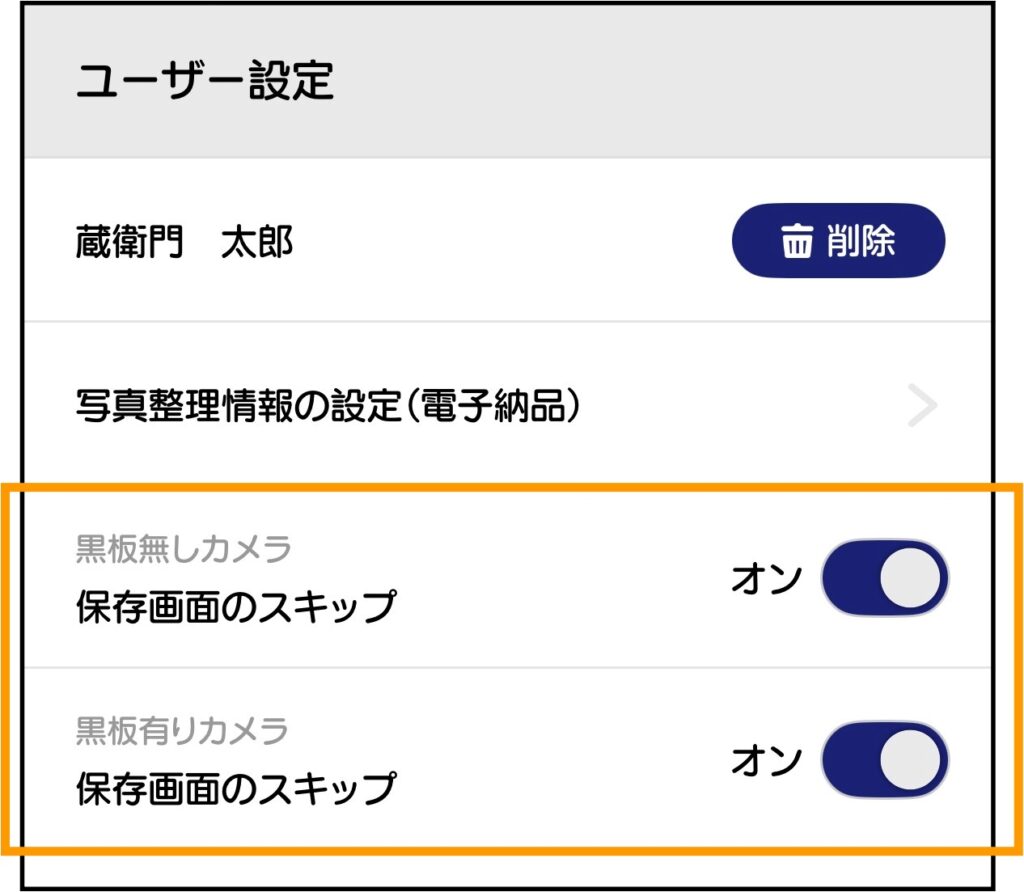Toggle 黒板有りカメラ save-screen skip switch
This screenshot has width=1024, height=892.
point(884,763)
